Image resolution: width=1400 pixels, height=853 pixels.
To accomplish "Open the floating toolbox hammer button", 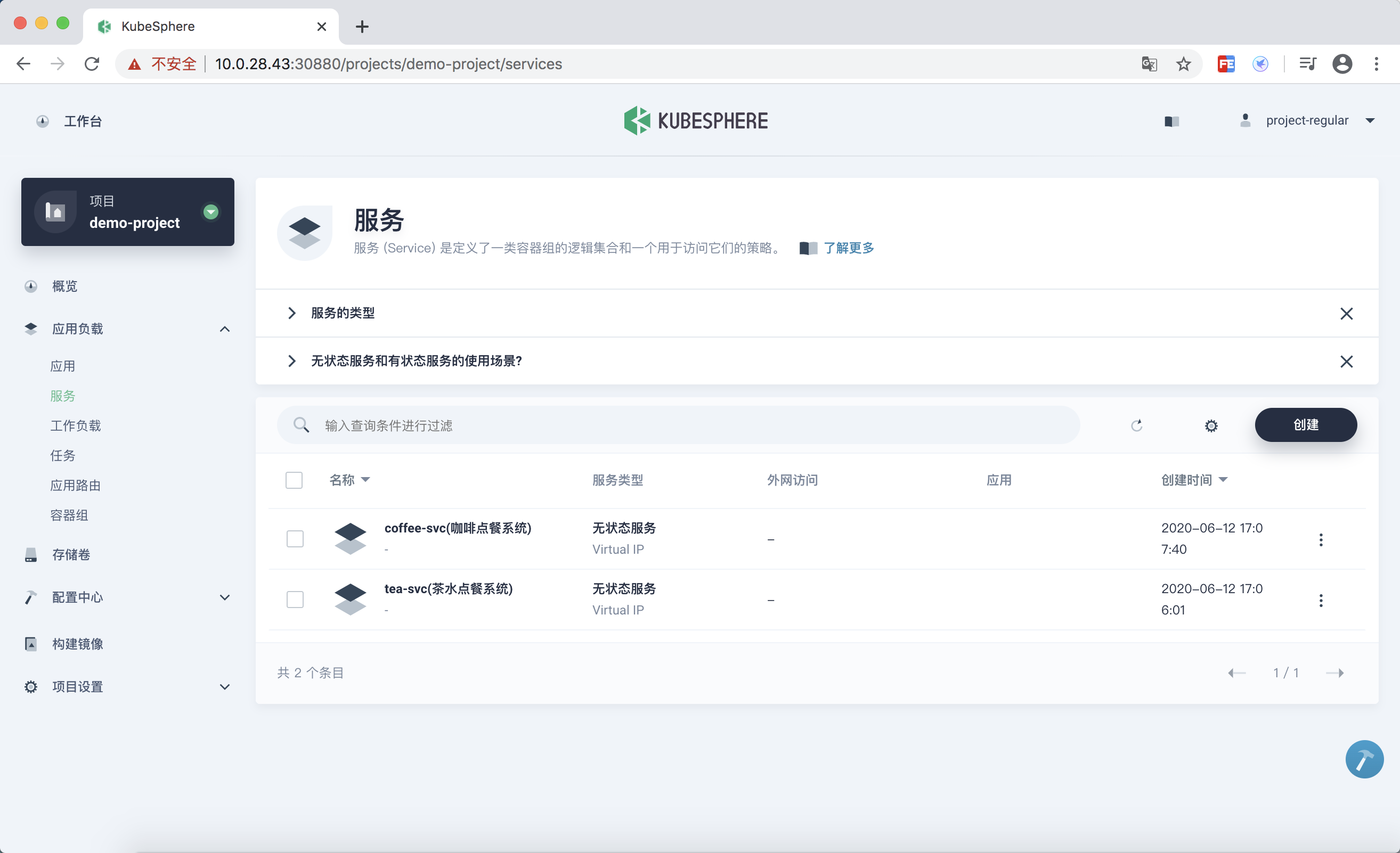I will [x=1364, y=759].
